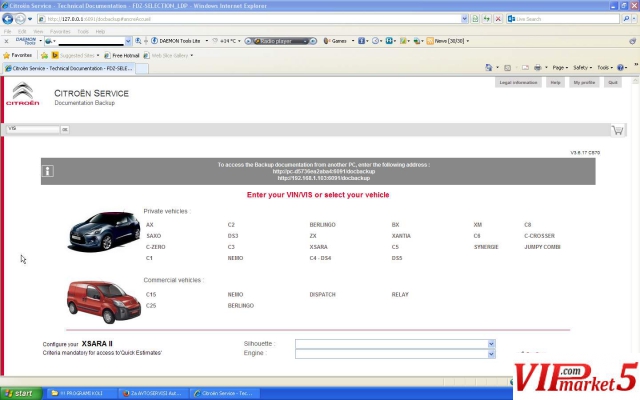Open the Page menu dropdown
The image size is (640, 400).
(x=560, y=67)
